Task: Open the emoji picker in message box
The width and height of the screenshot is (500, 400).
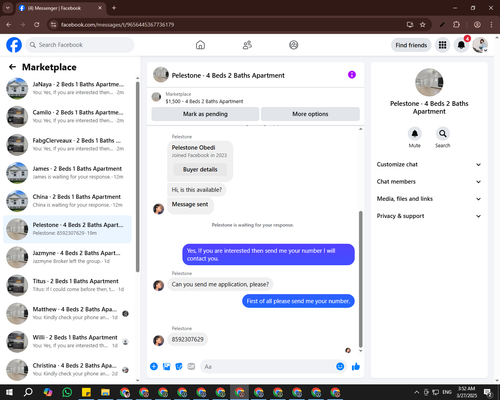Action: coord(340,367)
